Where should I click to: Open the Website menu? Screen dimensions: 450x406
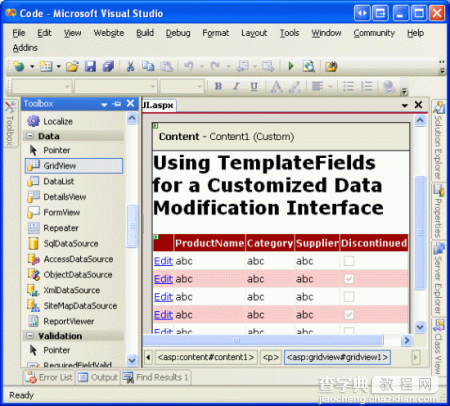coord(109,33)
